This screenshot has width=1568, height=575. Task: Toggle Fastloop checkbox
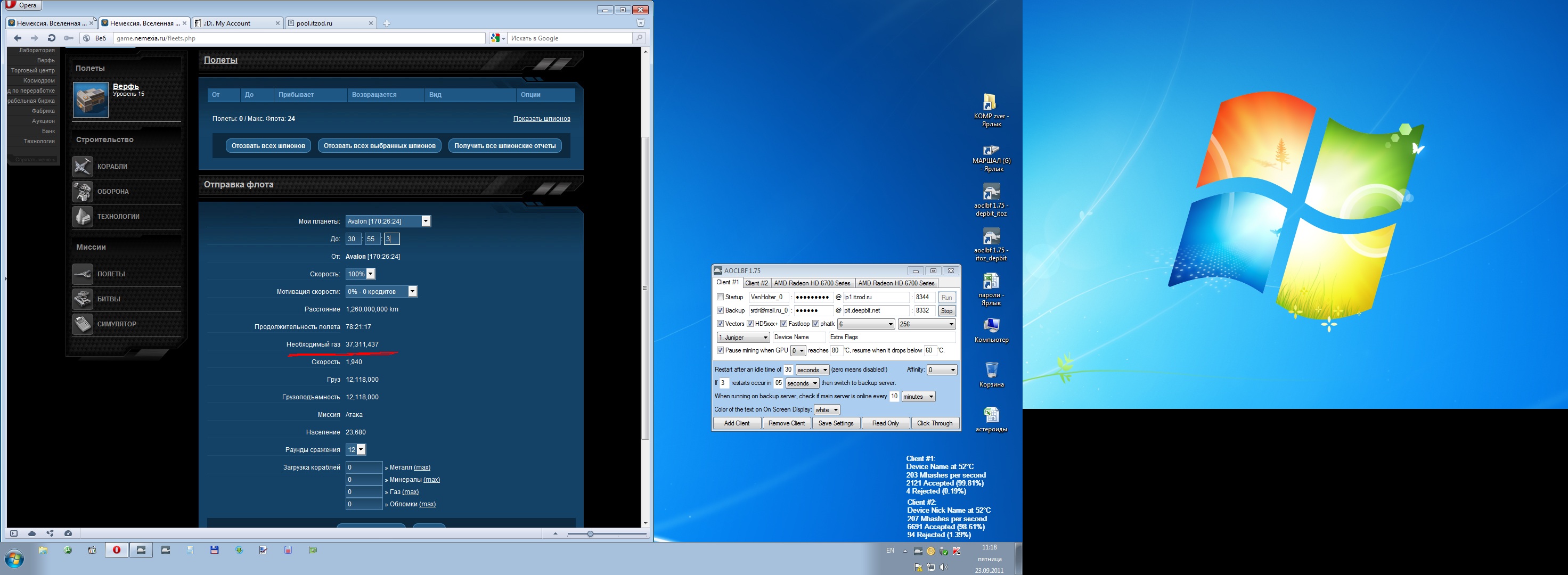(784, 324)
